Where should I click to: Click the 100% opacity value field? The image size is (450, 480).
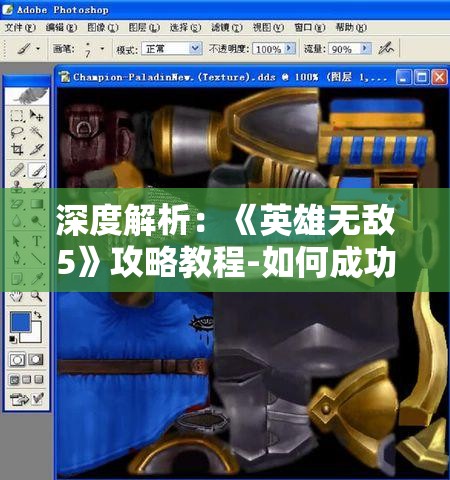pos(269,49)
